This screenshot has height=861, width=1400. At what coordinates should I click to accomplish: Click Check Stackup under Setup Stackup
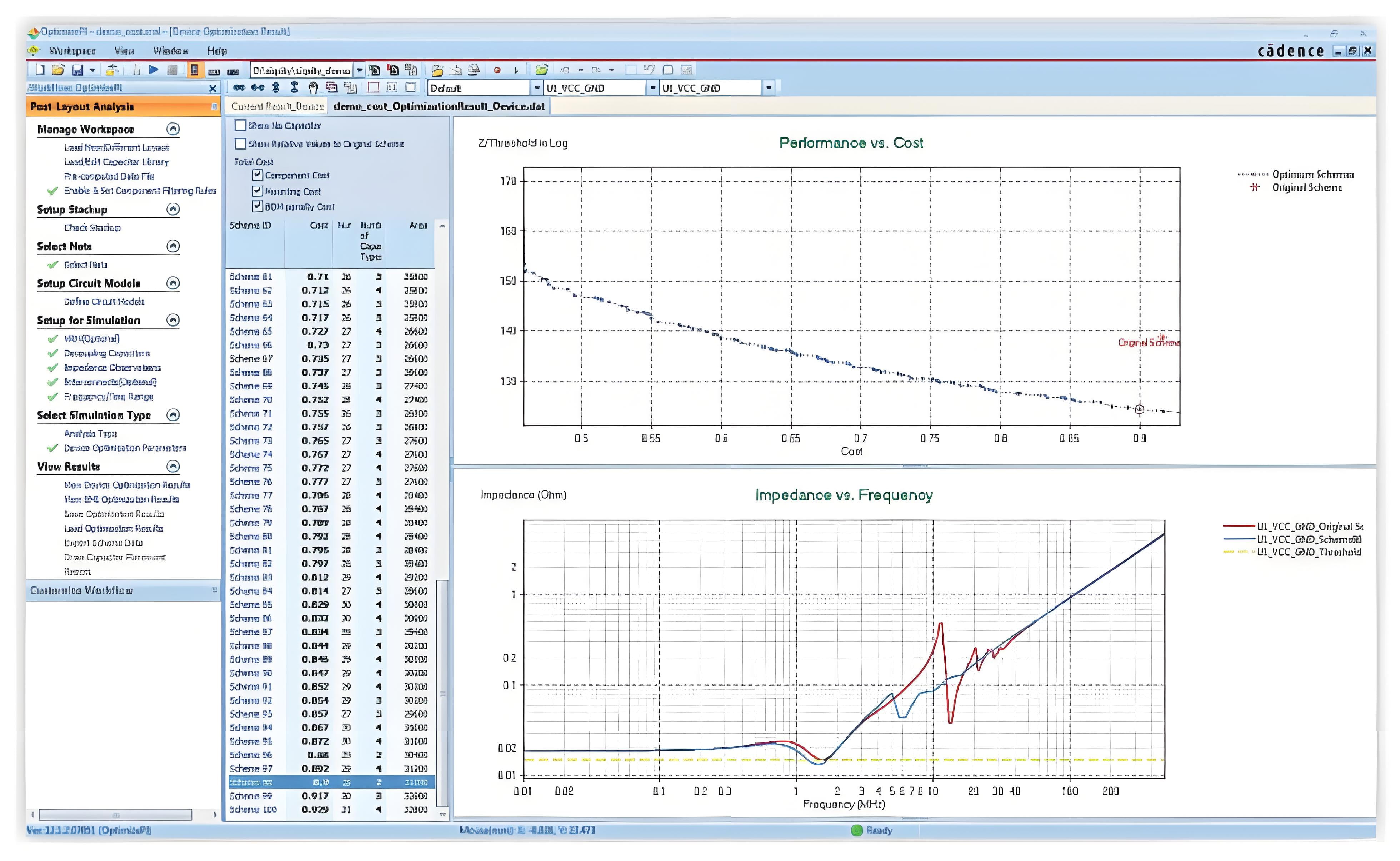(92, 228)
